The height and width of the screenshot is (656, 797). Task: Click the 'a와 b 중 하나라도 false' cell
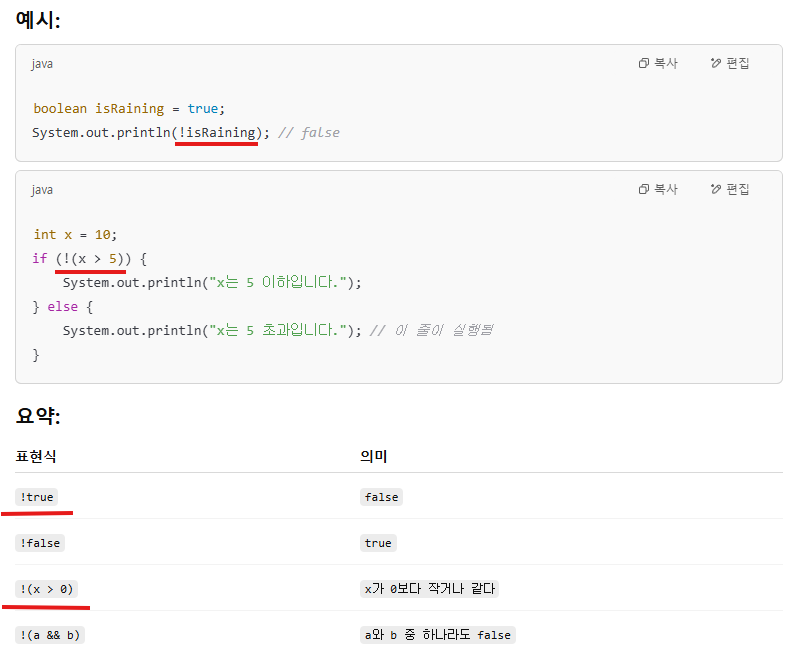coord(438,635)
